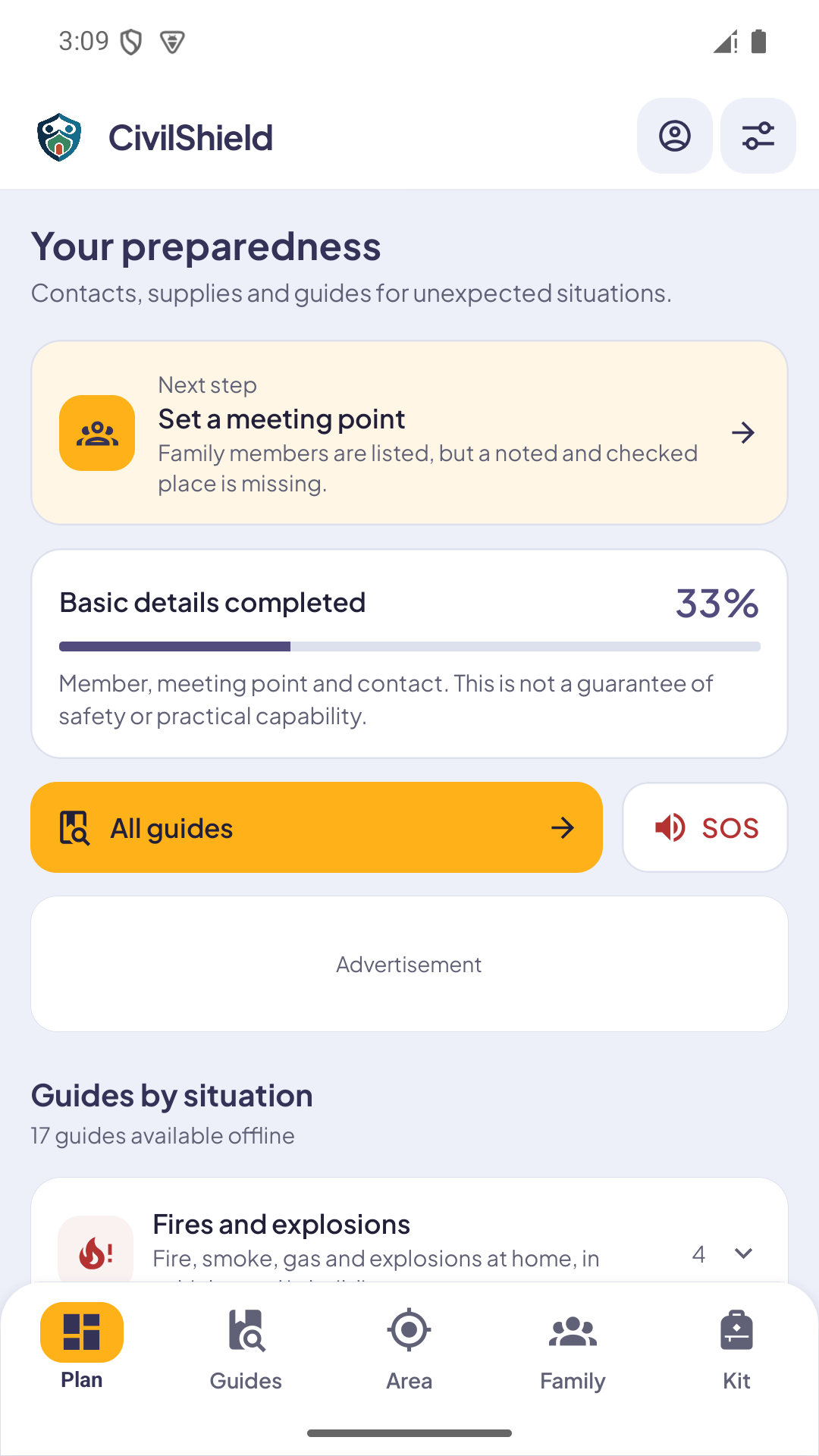Activate the SOS button
The height and width of the screenshot is (1456, 819).
coord(705,827)
